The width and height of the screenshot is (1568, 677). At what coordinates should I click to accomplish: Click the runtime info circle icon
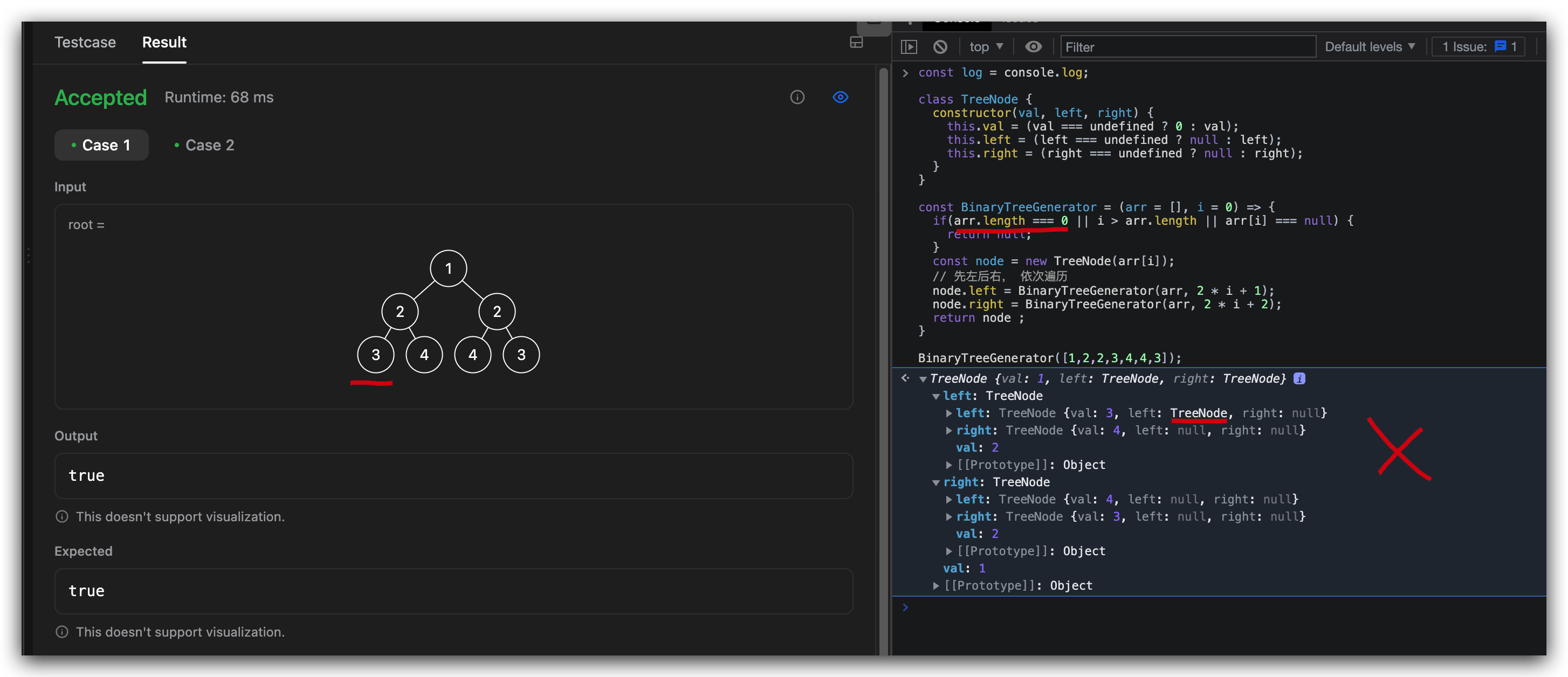click(797, 98)
